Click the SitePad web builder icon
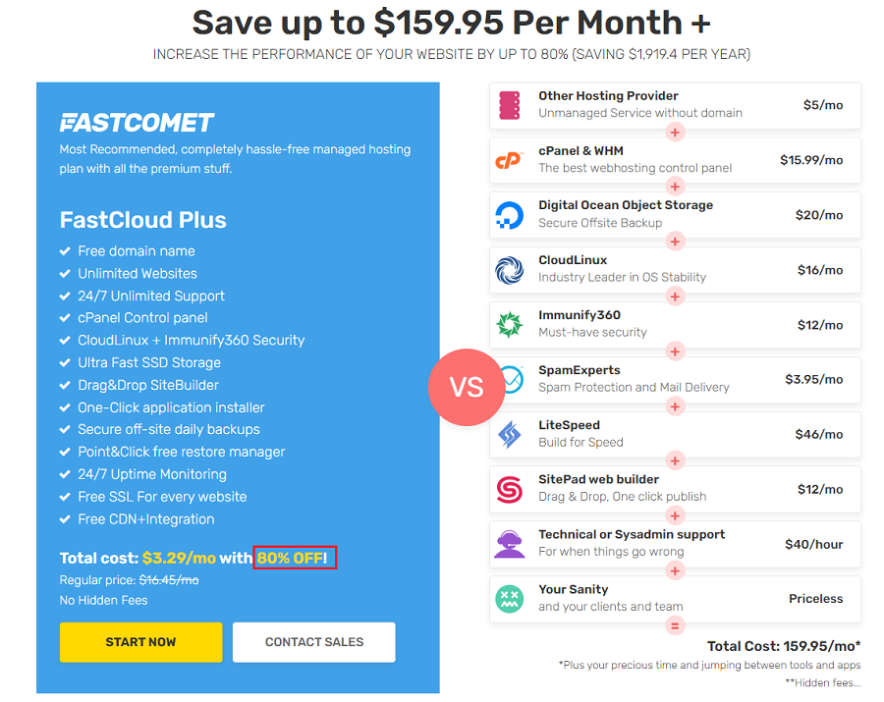Viewport: 884px width, 702px height. click(x=509, y=490)
